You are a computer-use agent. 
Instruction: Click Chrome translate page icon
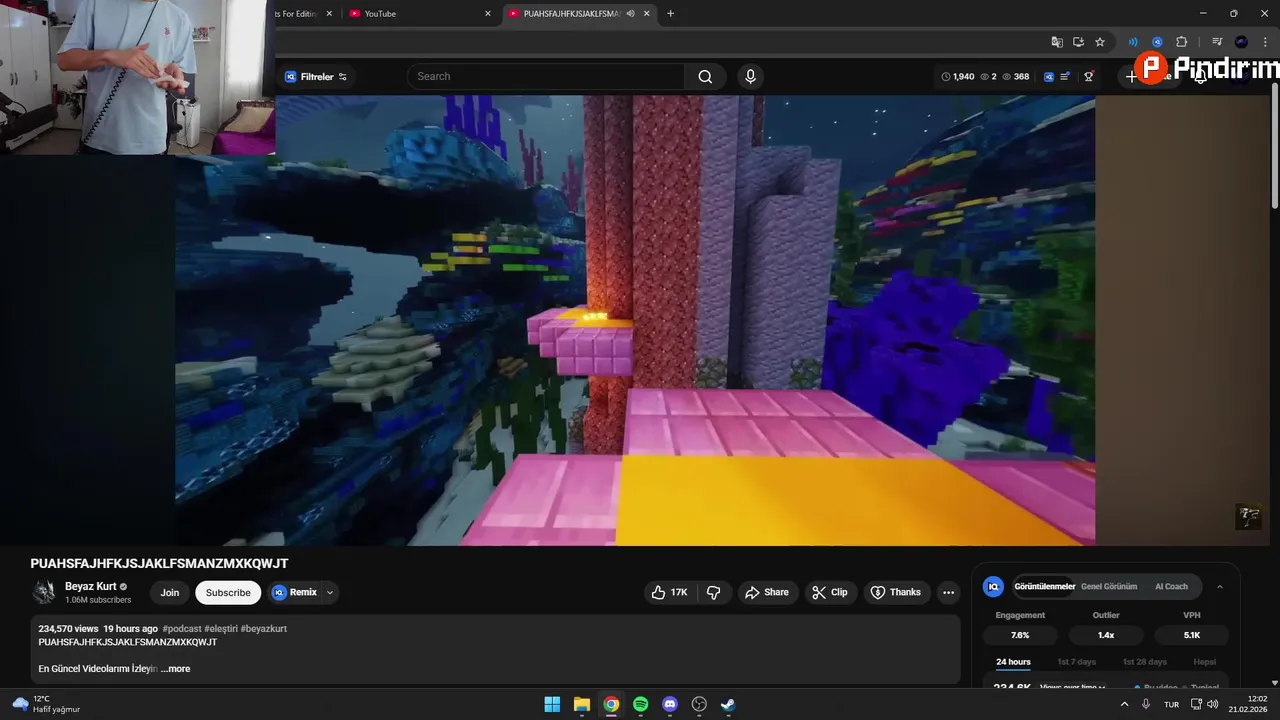pos(1057,42)
